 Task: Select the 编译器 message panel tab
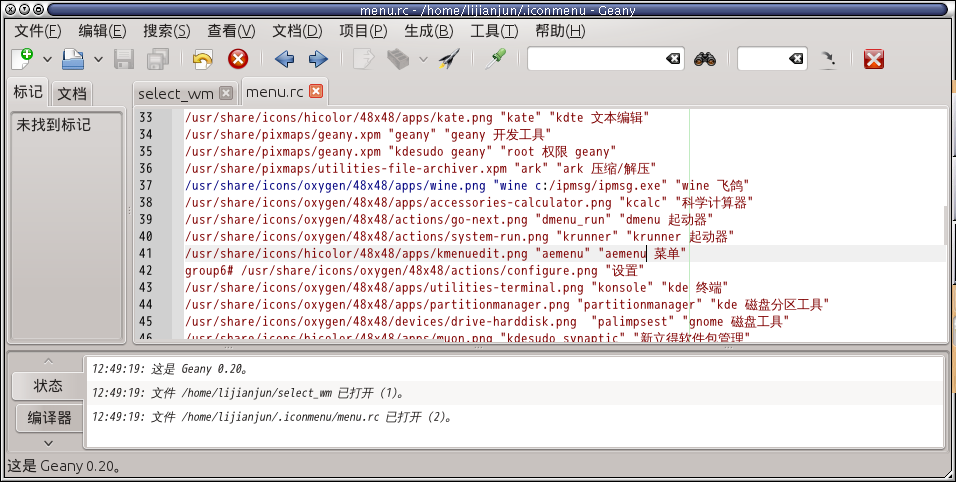click(49, 417)
